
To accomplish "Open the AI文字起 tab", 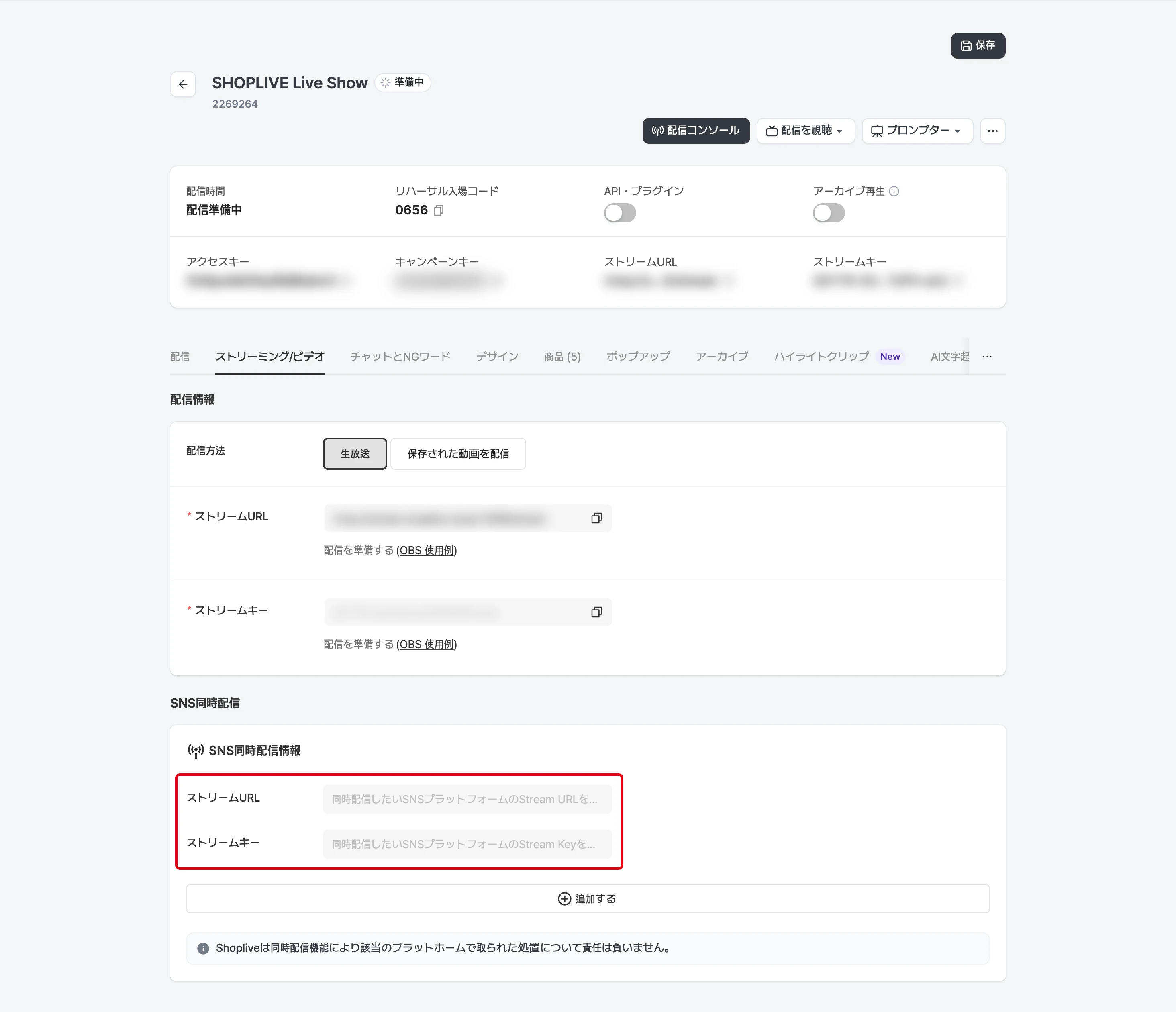I will (x=949, y=357).
